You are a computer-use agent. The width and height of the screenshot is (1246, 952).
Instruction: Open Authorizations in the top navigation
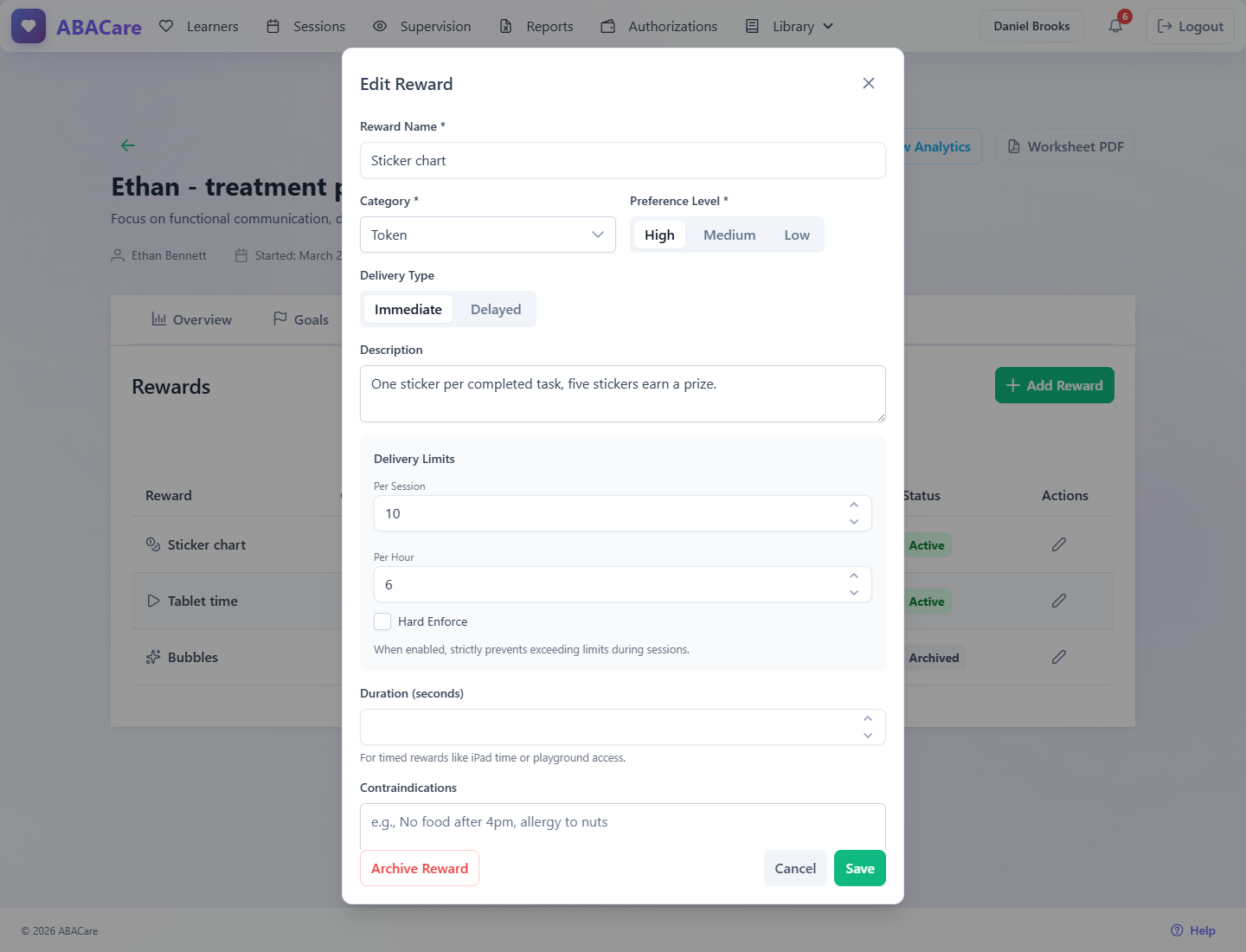click(659, 26)
